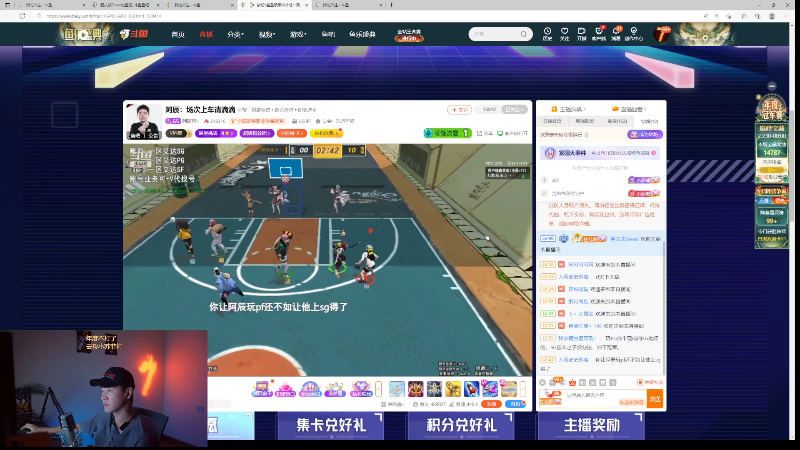Click the rank 1 user's purple badge

[x=644, y=180]
